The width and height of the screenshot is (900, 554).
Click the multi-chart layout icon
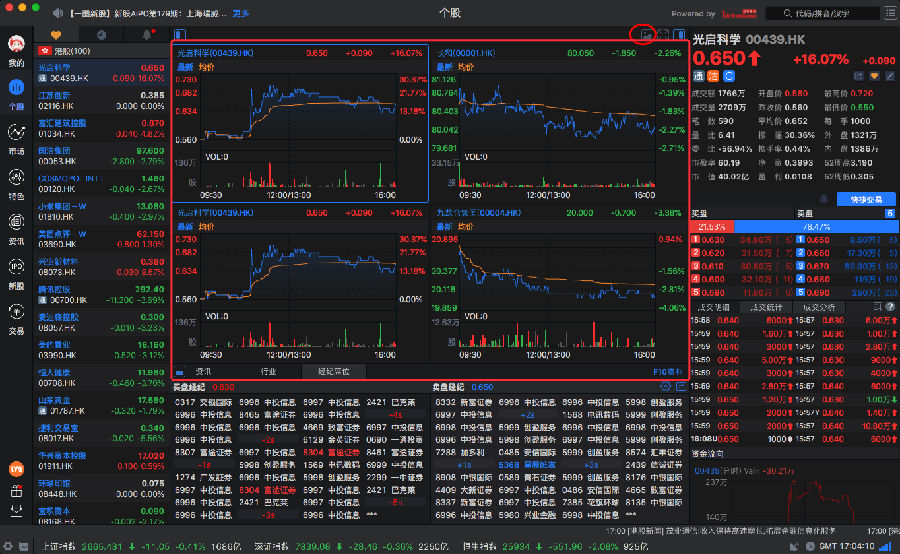[x=646, y=35]
